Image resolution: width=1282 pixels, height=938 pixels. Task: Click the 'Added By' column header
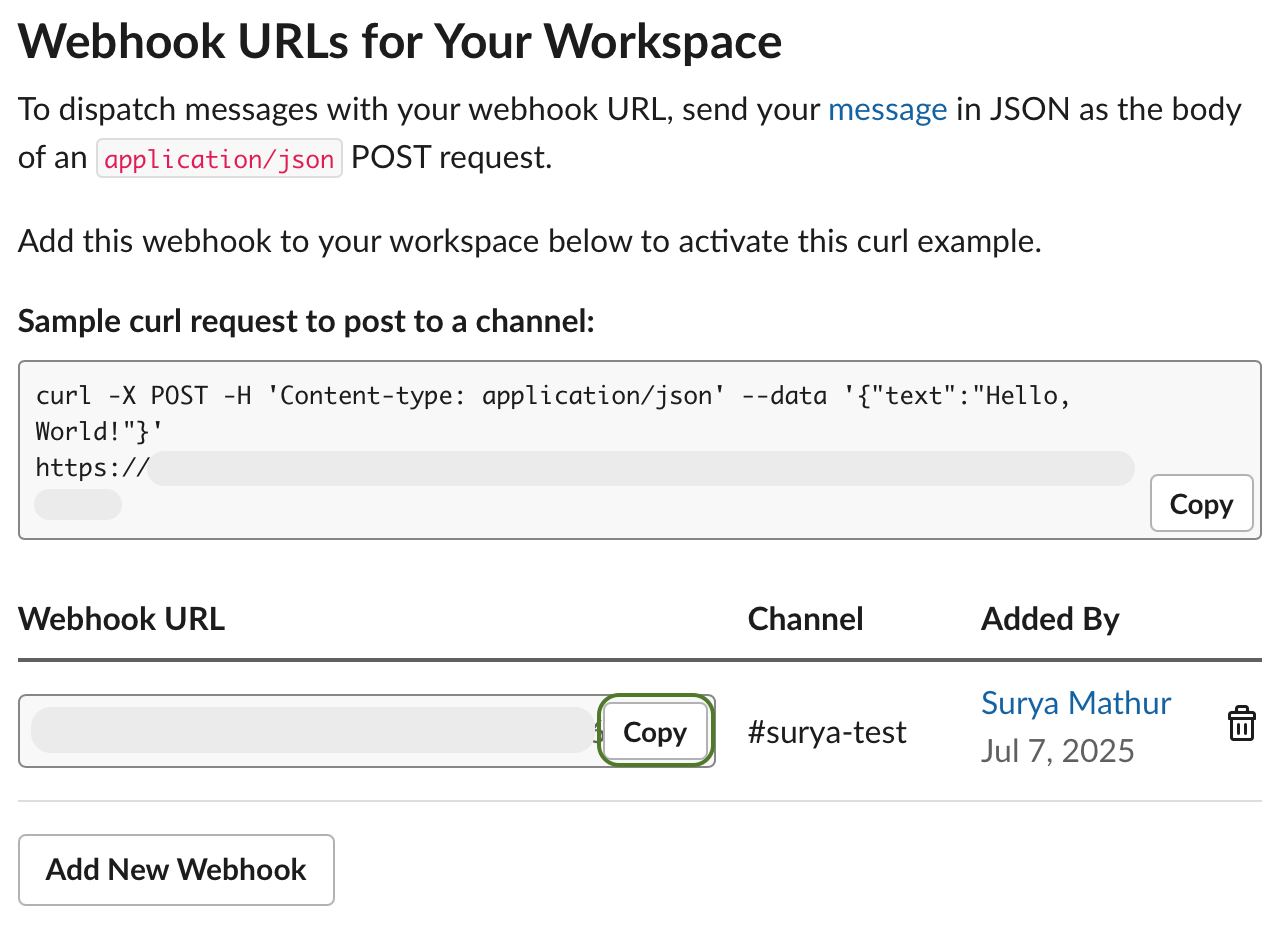(x=1050, y=619)
